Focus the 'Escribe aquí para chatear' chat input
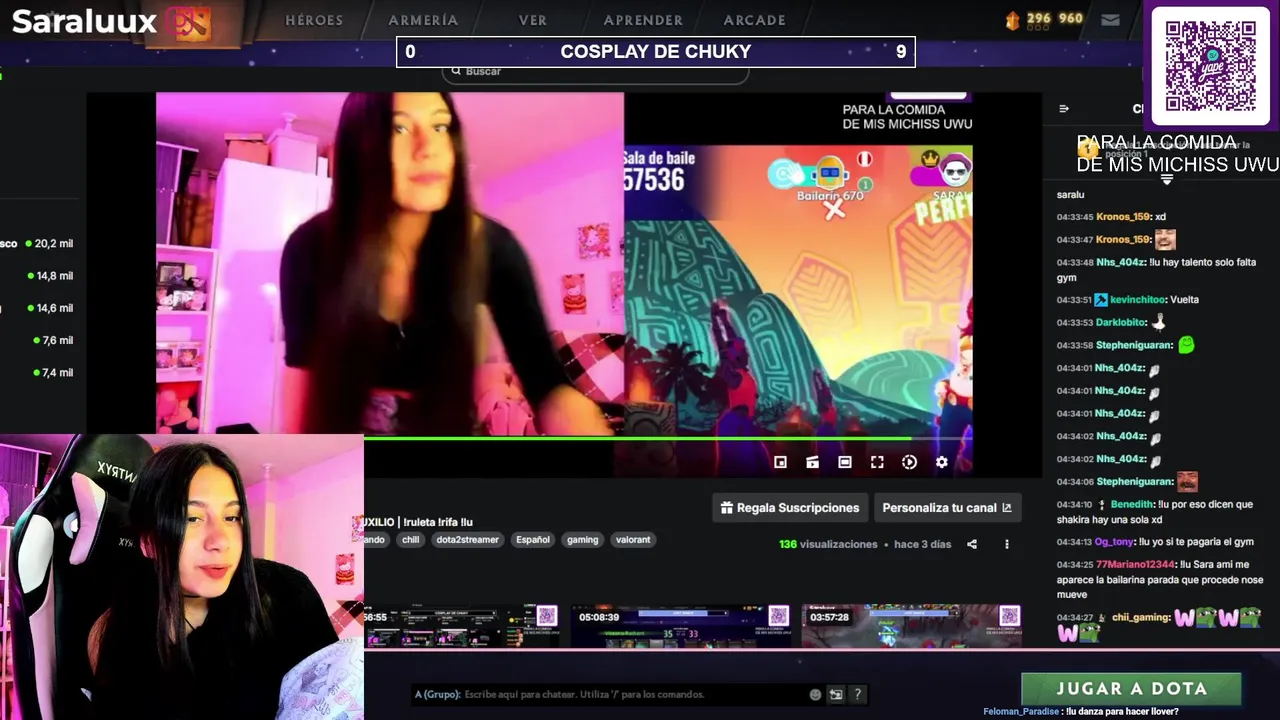 [610, 694]
